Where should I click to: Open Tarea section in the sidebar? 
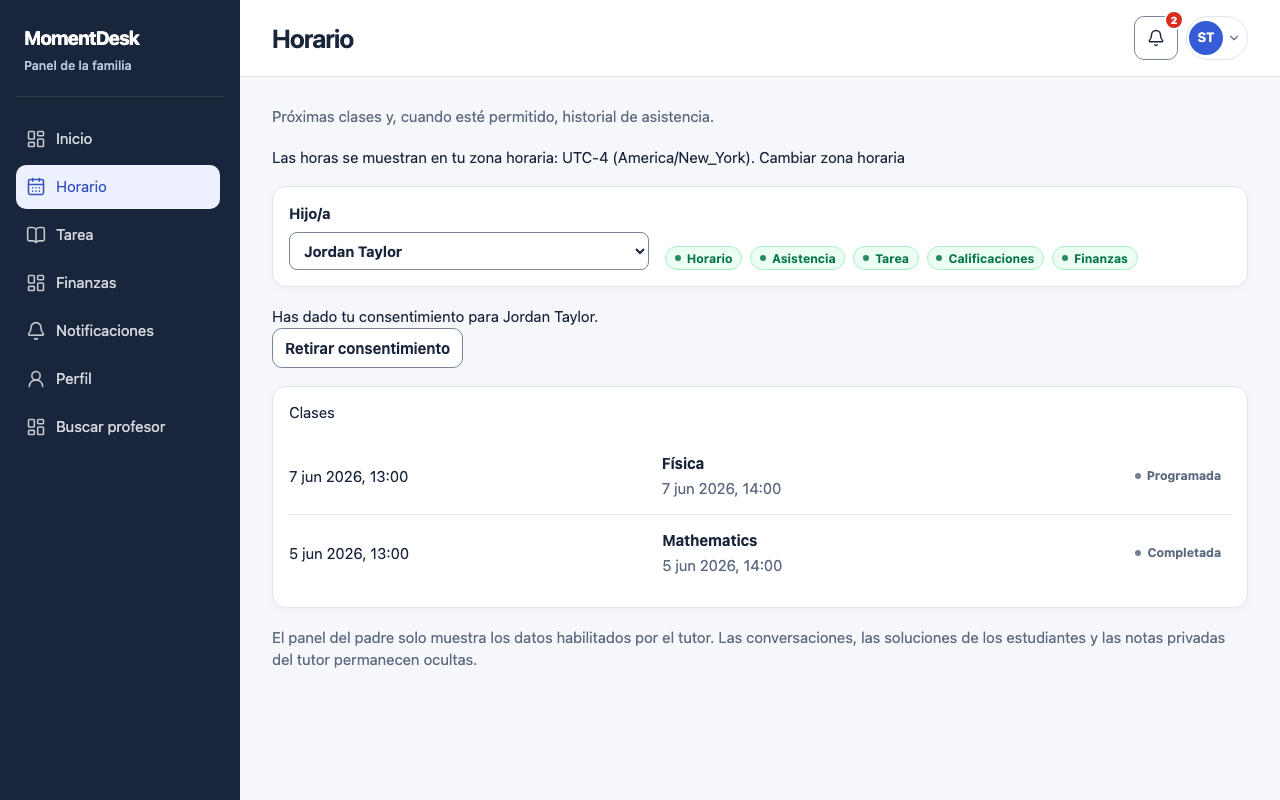click(118, 235)
